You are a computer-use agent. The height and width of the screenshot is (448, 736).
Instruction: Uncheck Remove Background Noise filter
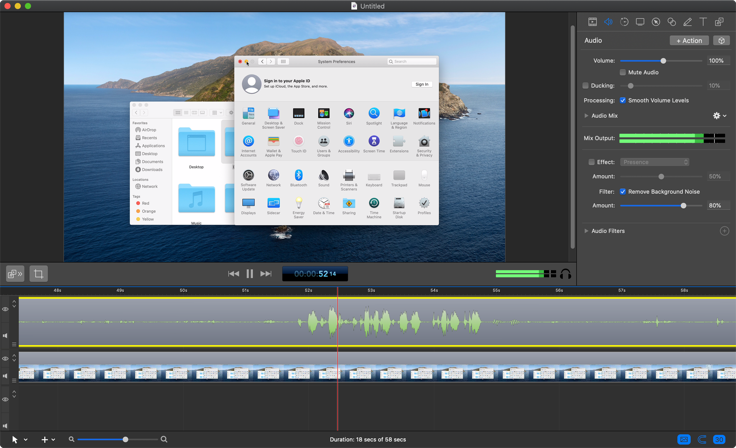coord(623,192)
